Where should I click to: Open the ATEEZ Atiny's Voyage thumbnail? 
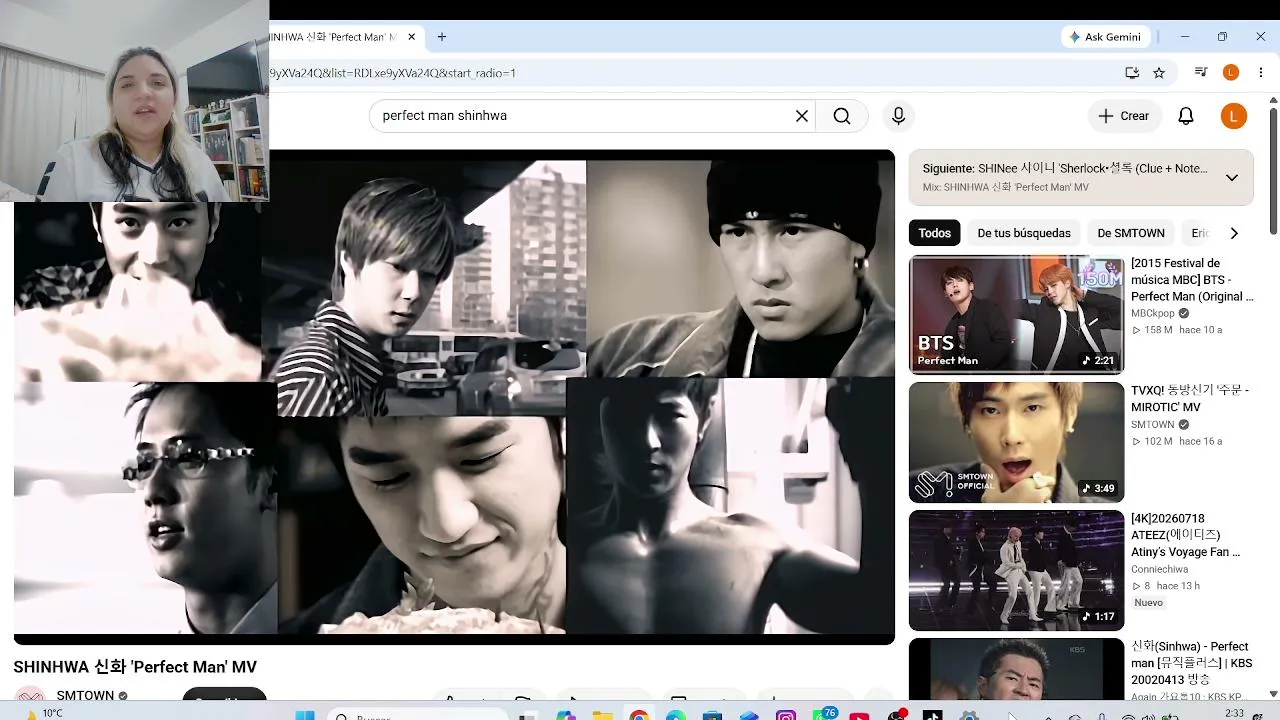[x=1016, y=570]
